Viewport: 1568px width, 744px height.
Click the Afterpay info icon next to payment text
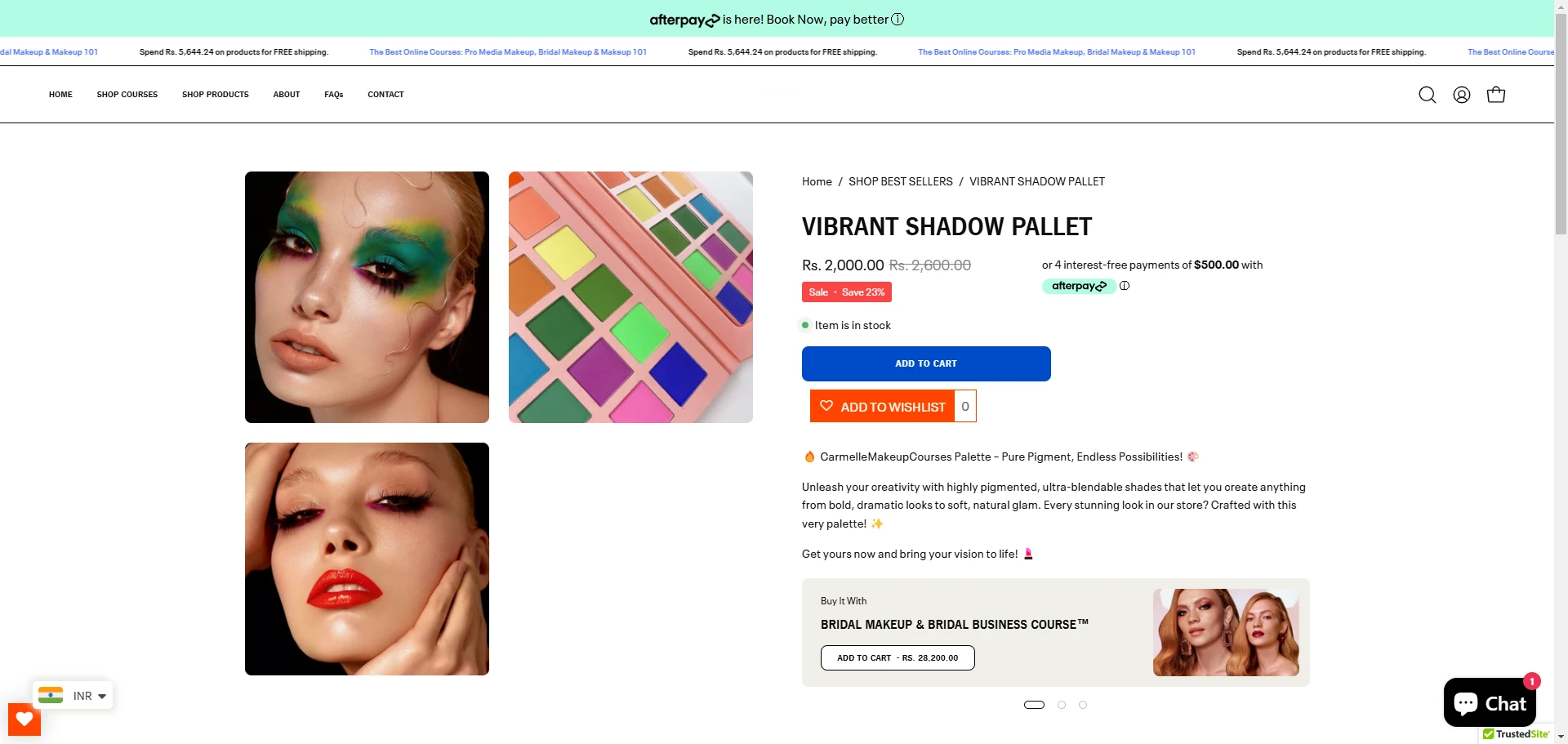click(x=1125, y=285)
